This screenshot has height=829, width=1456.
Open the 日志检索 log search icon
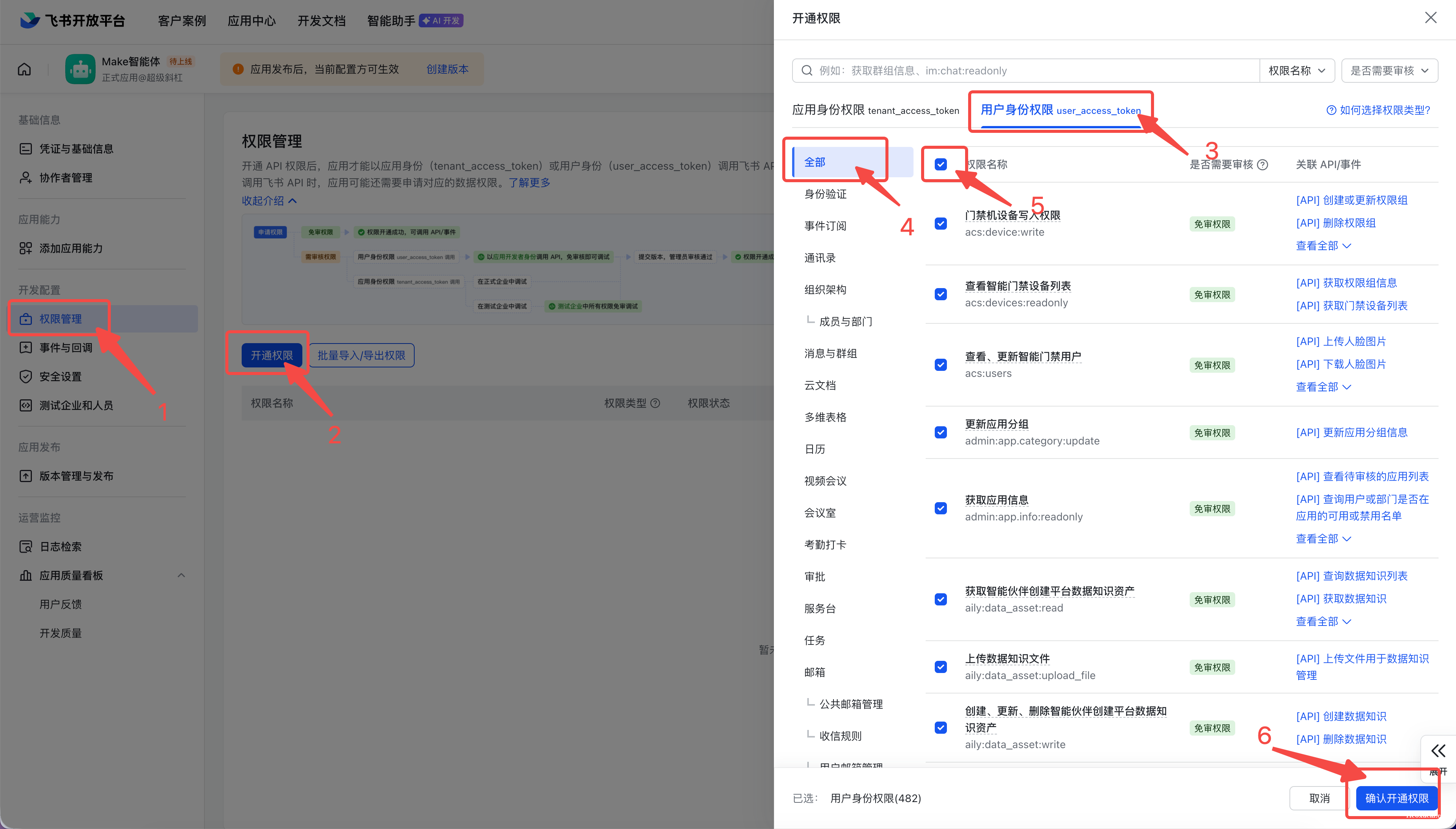pos(25,546)
